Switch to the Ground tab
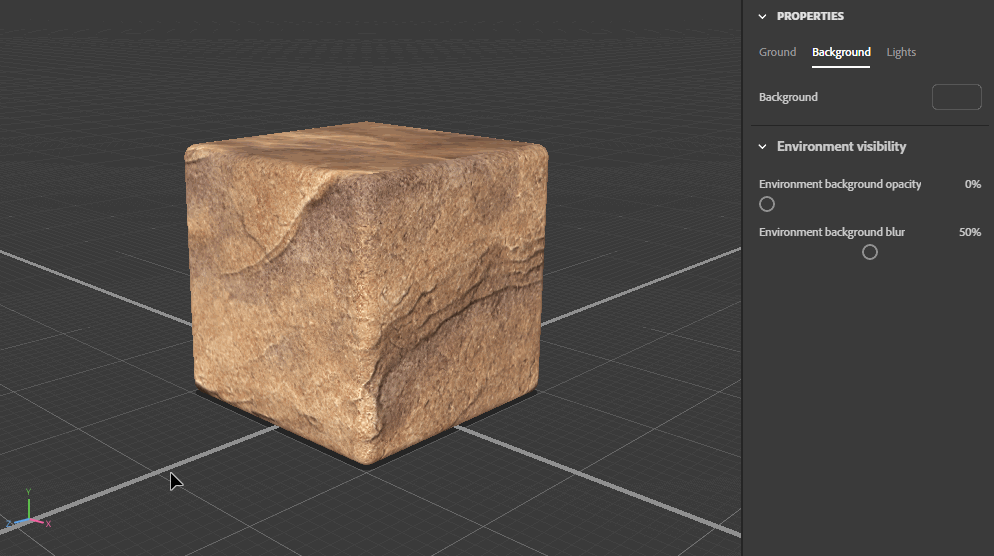Screen dimensions: 994x556 pos(777,52)
